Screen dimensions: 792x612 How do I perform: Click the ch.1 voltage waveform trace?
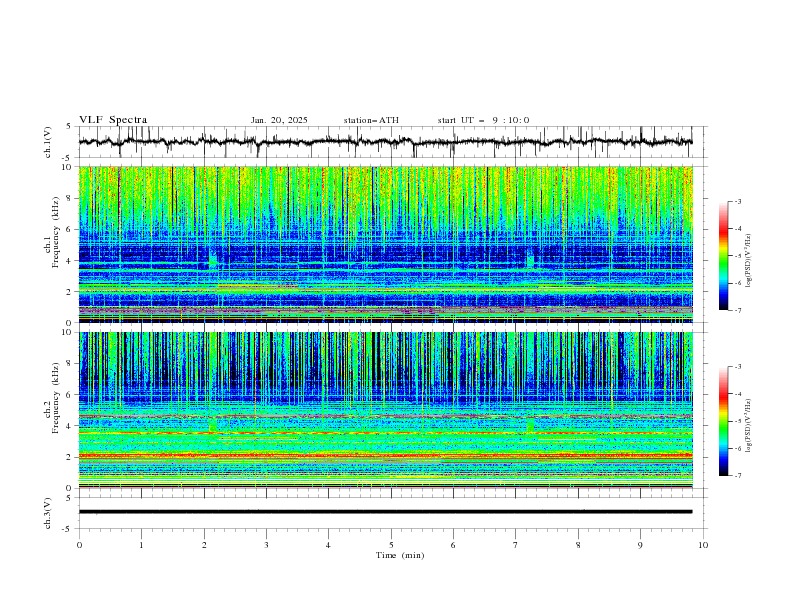point(385,142)
